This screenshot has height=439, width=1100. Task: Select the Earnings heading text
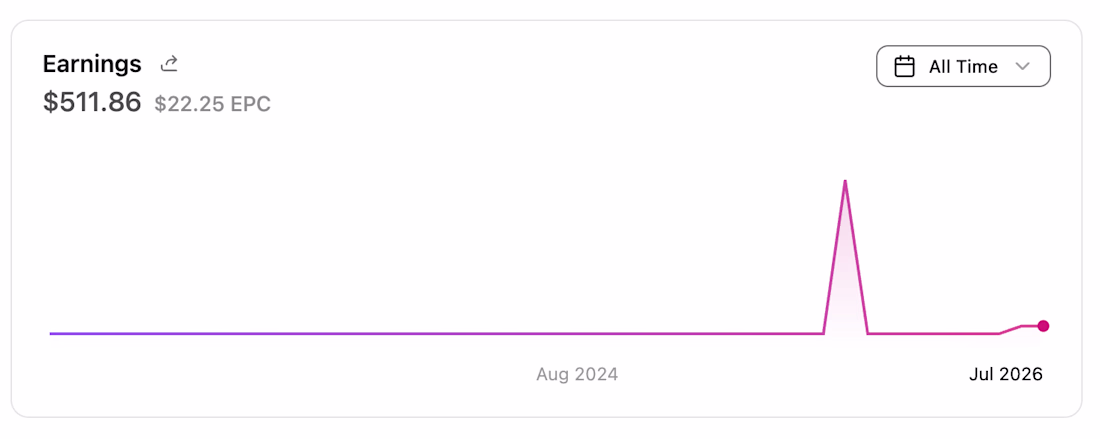[92, 65]
